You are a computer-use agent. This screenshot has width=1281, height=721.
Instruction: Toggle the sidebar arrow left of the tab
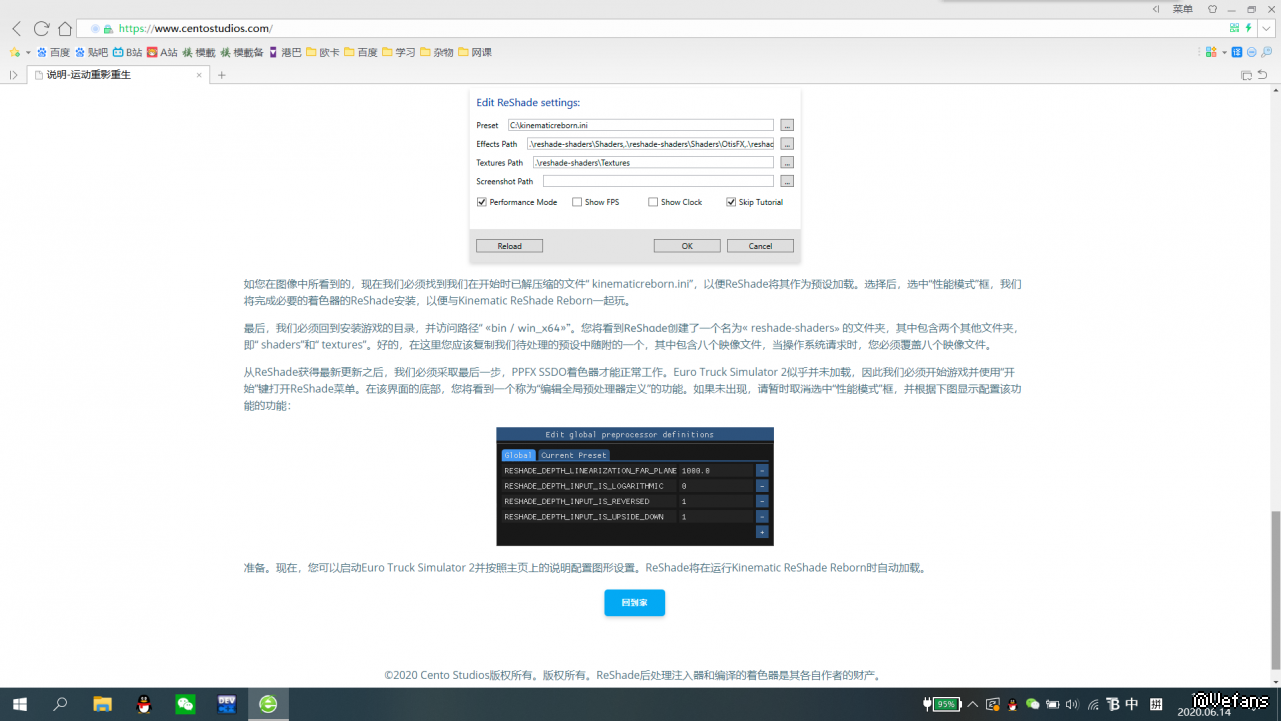click(13, 75)
